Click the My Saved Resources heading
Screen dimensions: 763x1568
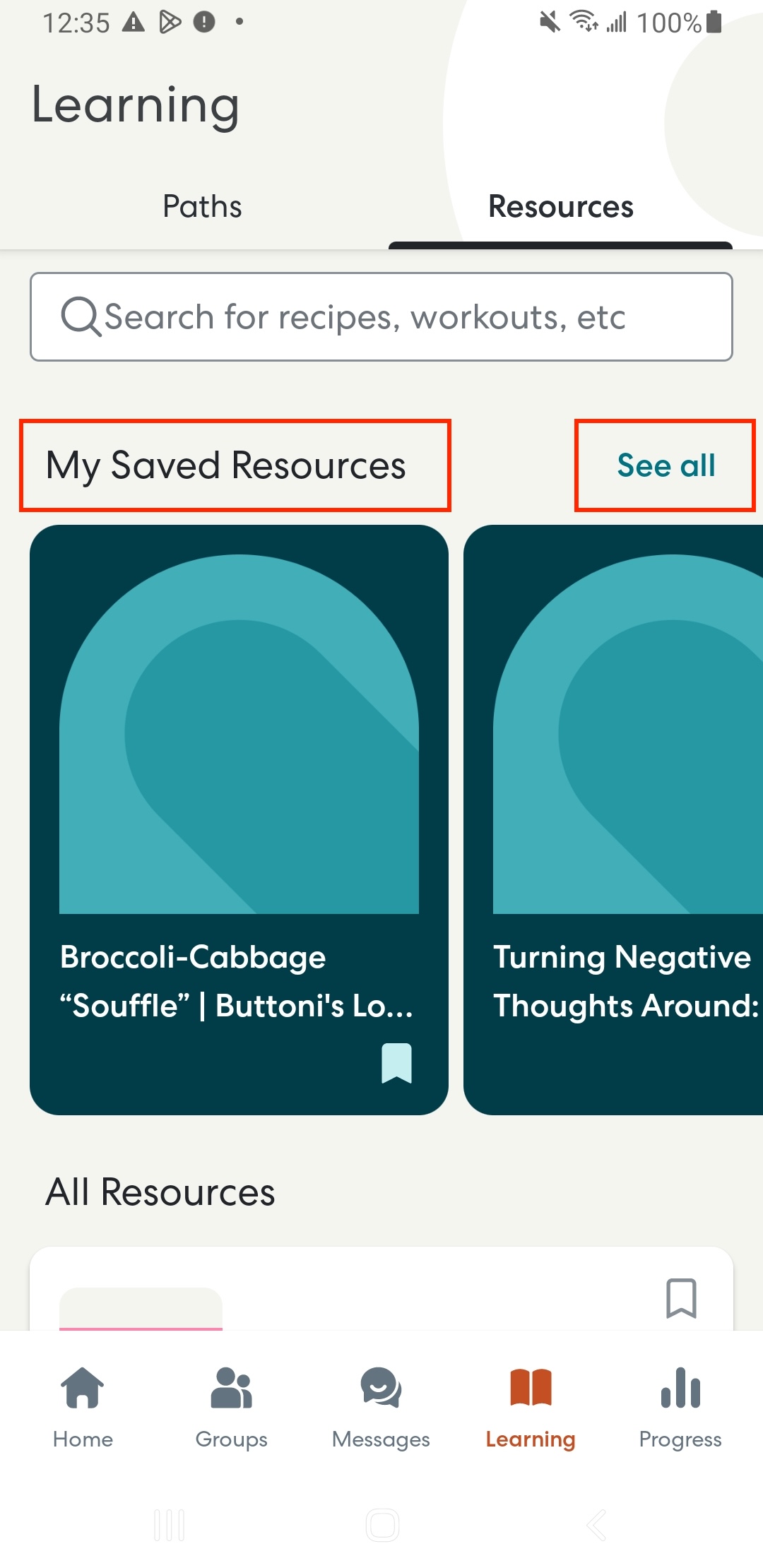tap(226, 465)
